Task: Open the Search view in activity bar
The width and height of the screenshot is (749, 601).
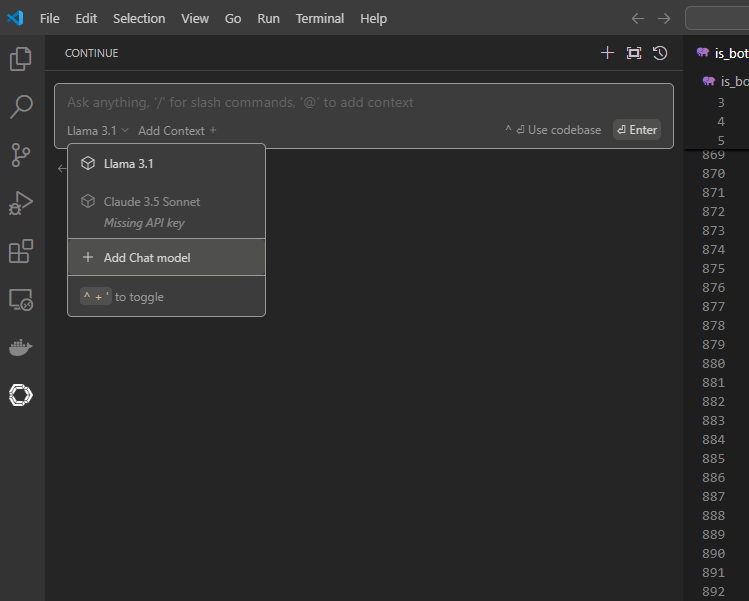Action: [x=21, y=107]
